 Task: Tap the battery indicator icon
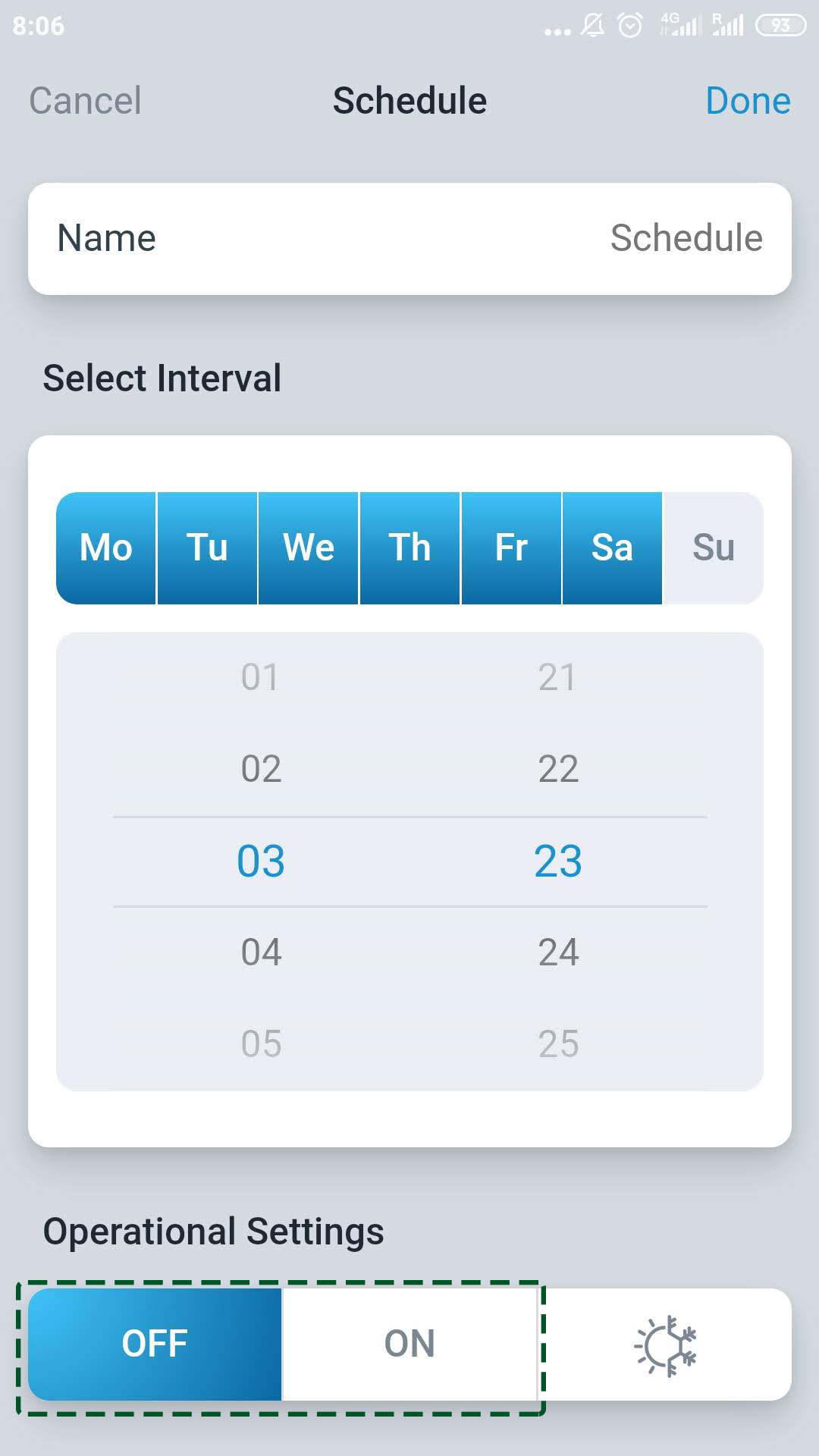pos(780,26)
